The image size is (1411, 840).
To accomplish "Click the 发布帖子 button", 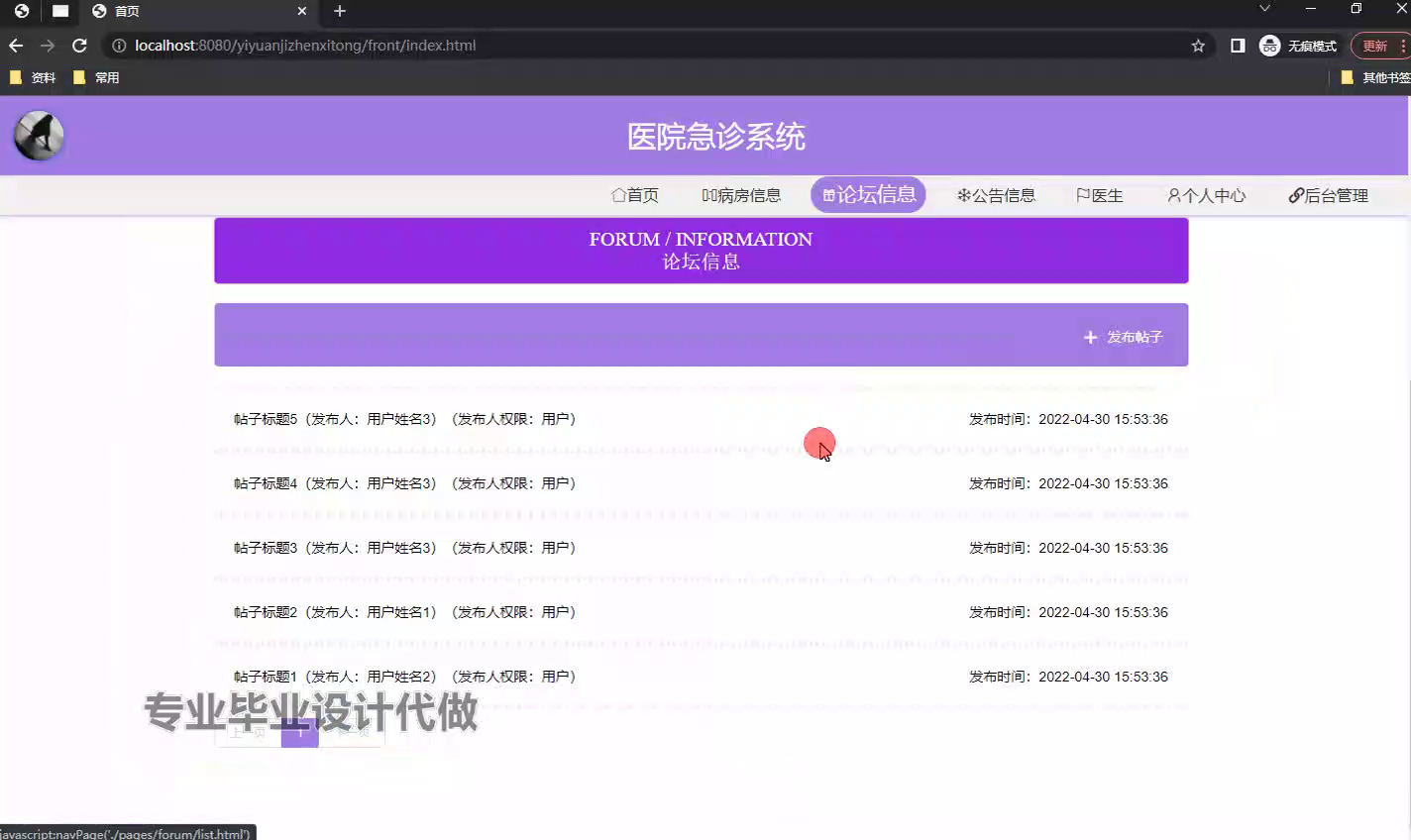I will pyautogui.click(x=1123, y=337).
